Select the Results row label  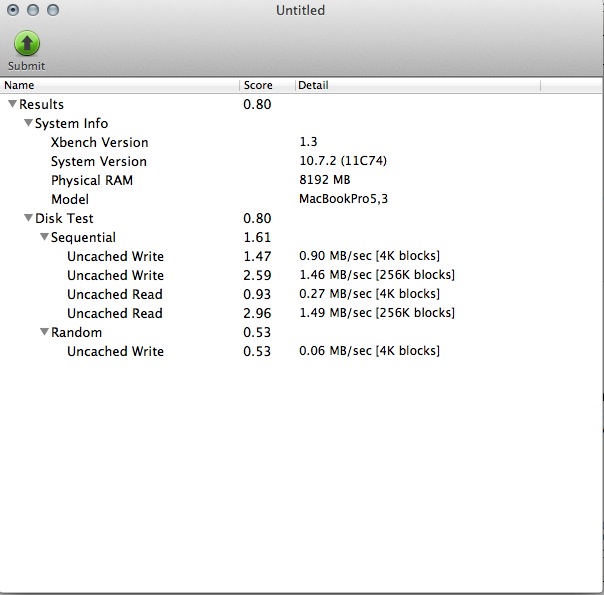pos(42,104)
